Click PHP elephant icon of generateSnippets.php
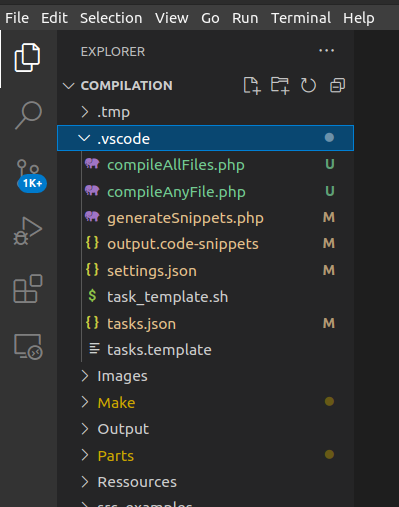This screenshot has height=507, width=399. pos(92,217)
